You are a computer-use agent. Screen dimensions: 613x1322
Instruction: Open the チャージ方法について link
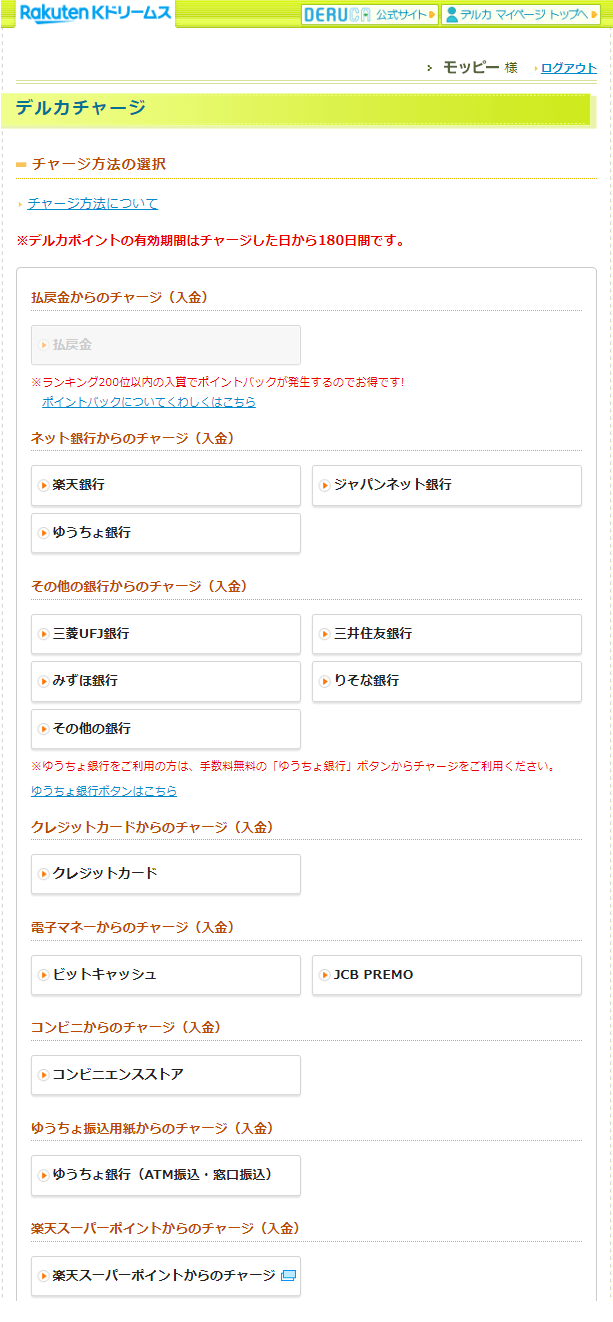tap(93, 203)
